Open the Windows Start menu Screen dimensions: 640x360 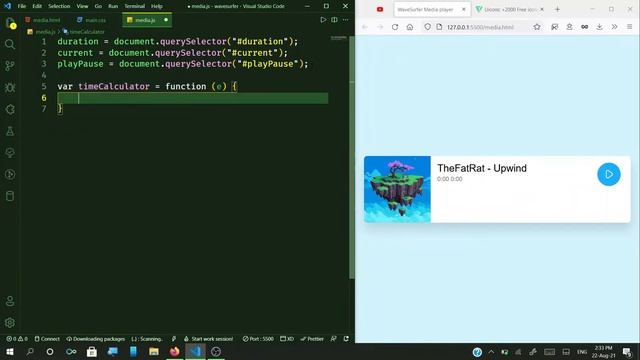(x=10, y=351)
